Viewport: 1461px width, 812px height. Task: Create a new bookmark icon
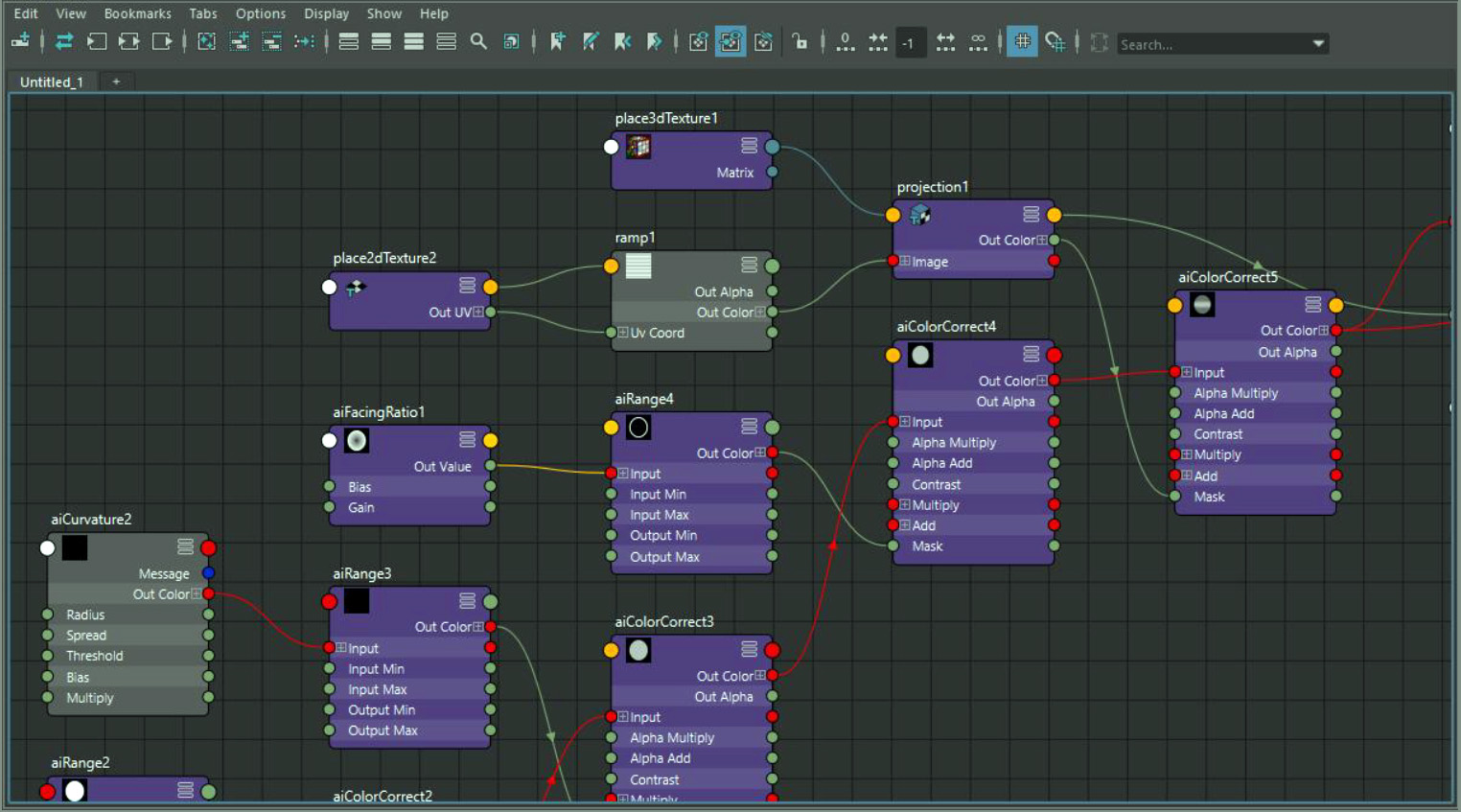[x=557, y=41]
